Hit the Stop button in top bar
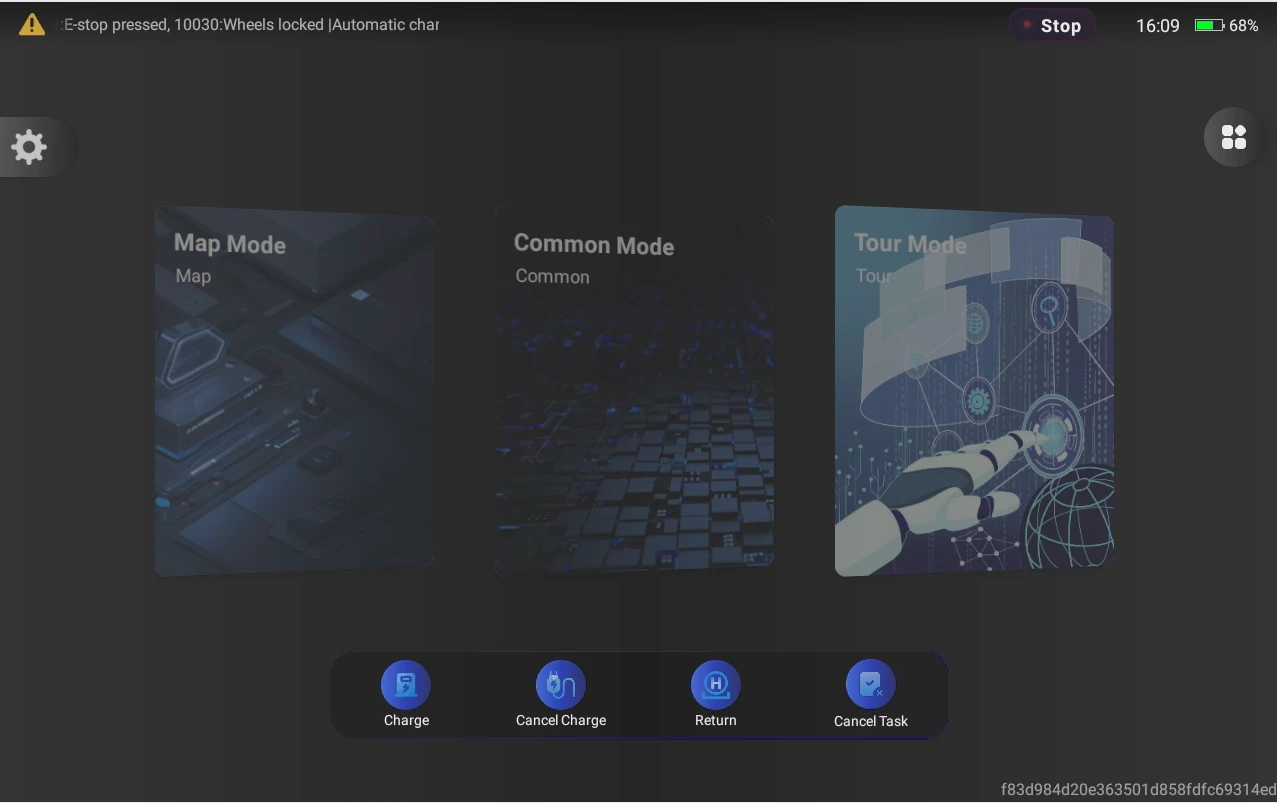 [x=1052, y=26]
